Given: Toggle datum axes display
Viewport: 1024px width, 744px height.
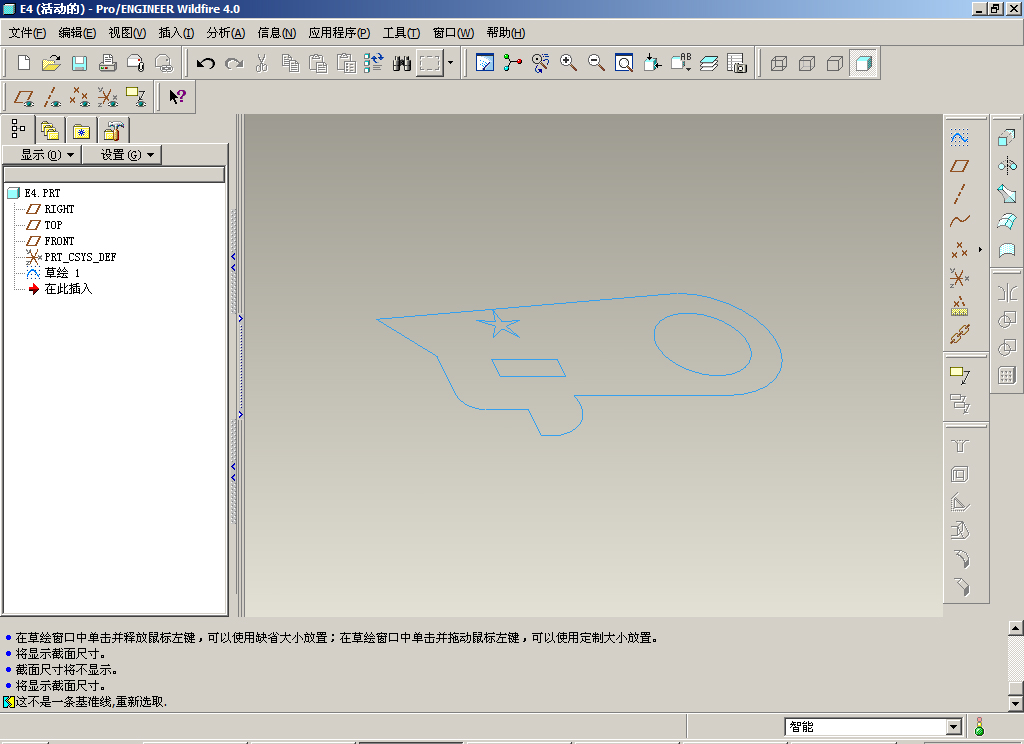Looking at the screenshot, I should (52, 97).
